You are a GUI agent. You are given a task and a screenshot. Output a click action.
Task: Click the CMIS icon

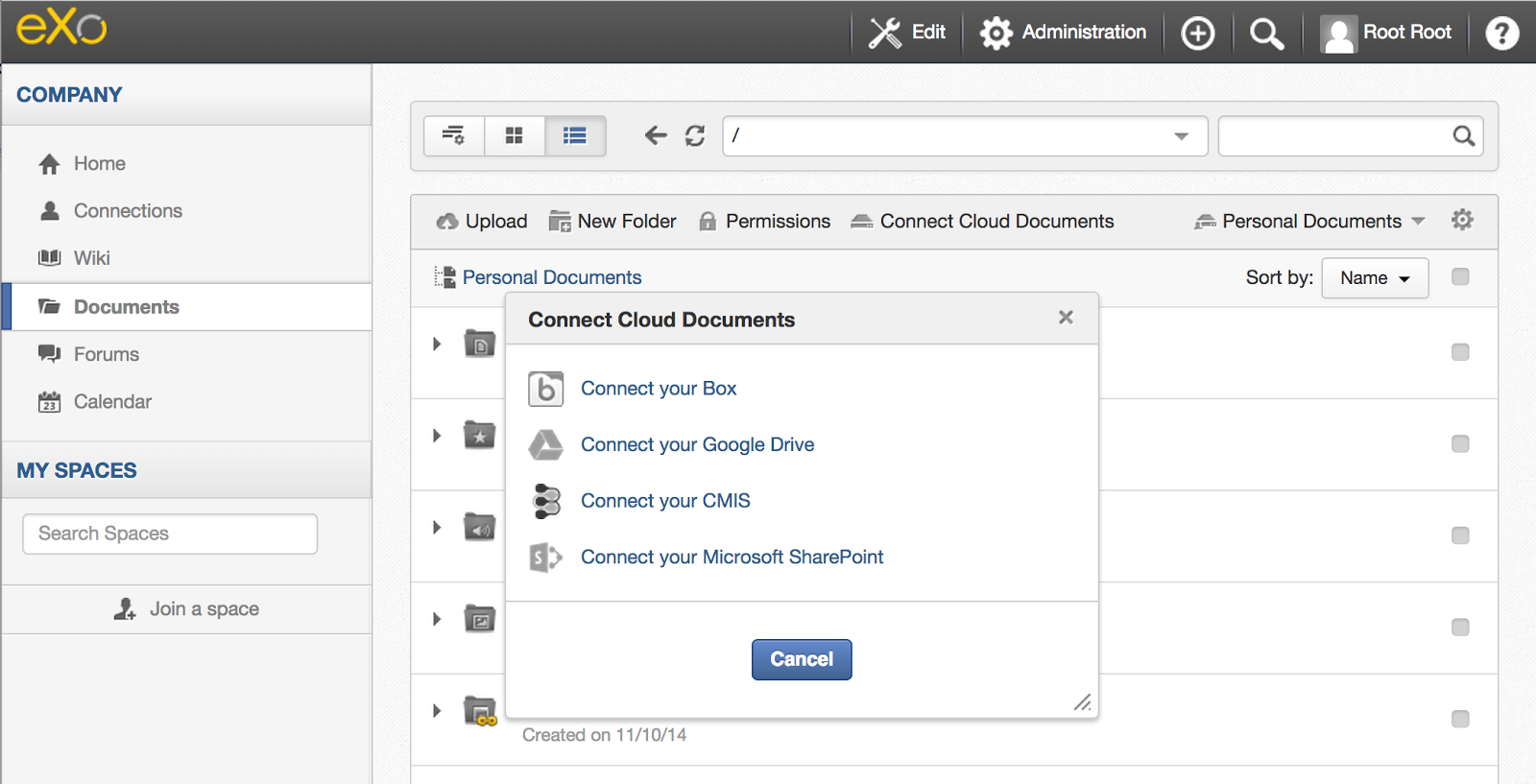coord(546,501)
